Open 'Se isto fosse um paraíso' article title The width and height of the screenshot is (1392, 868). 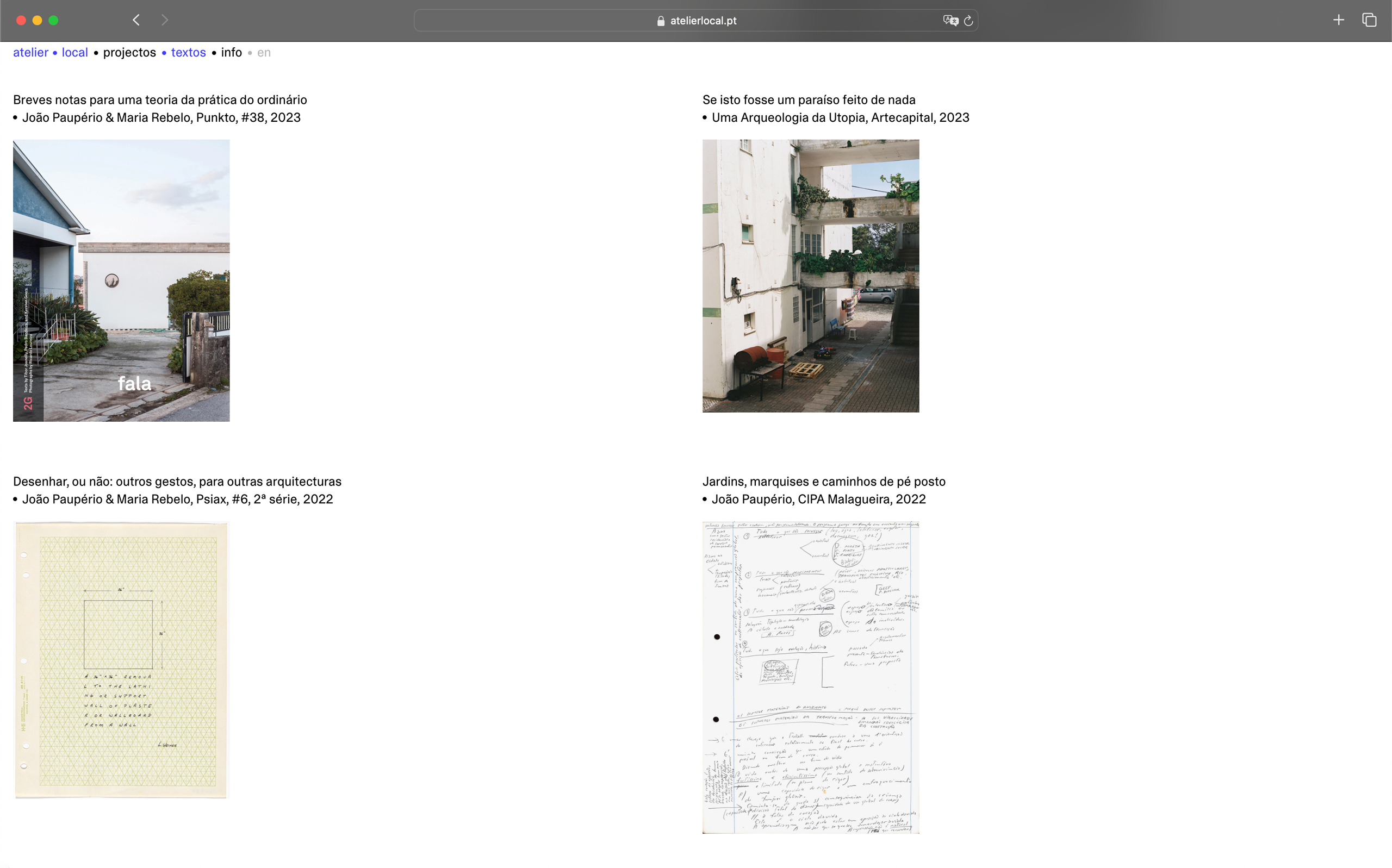pyautogui.click(x=809, y=100)
